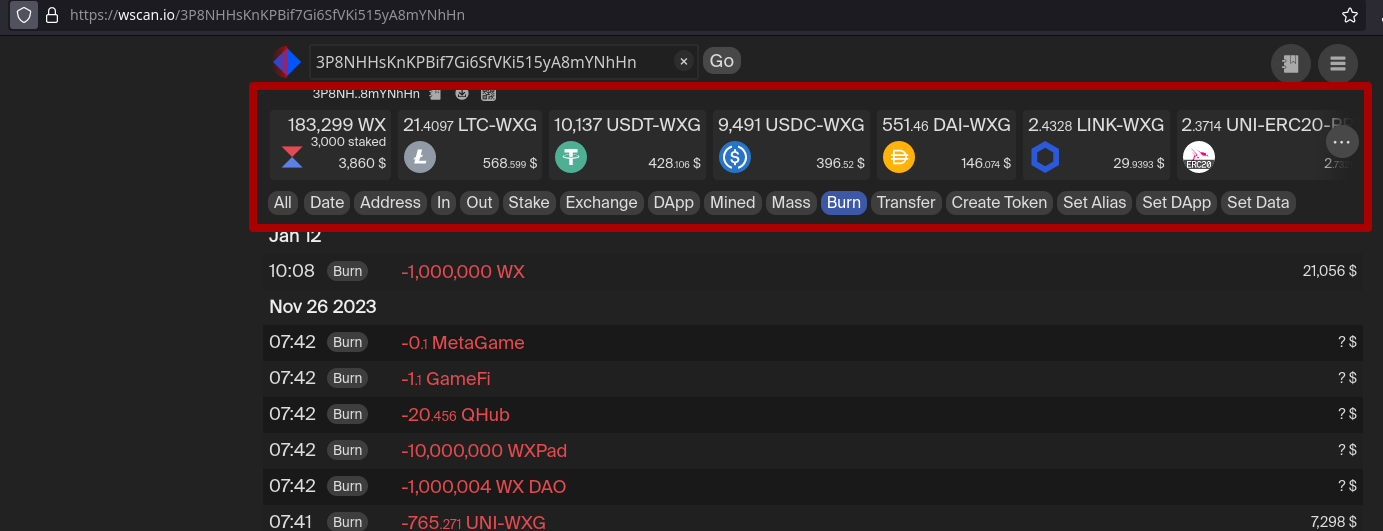Click the Burn tag on QHub row
1383x531 pixels.
coord(347,414)
